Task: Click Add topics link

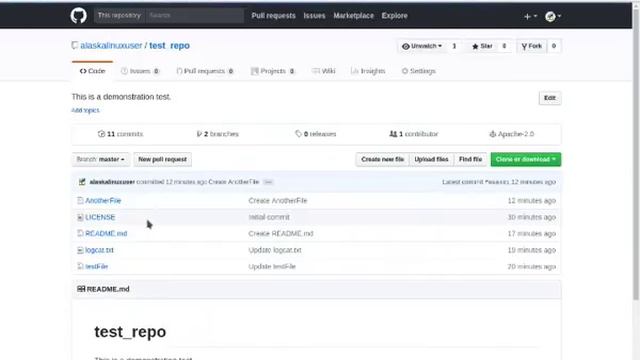Action: [85, 110]
